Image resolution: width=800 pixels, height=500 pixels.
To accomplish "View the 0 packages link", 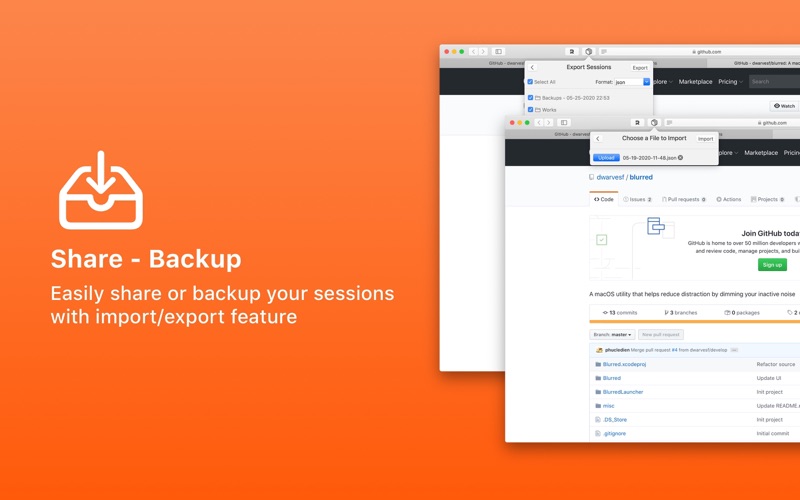I will (x=742, y=313).
